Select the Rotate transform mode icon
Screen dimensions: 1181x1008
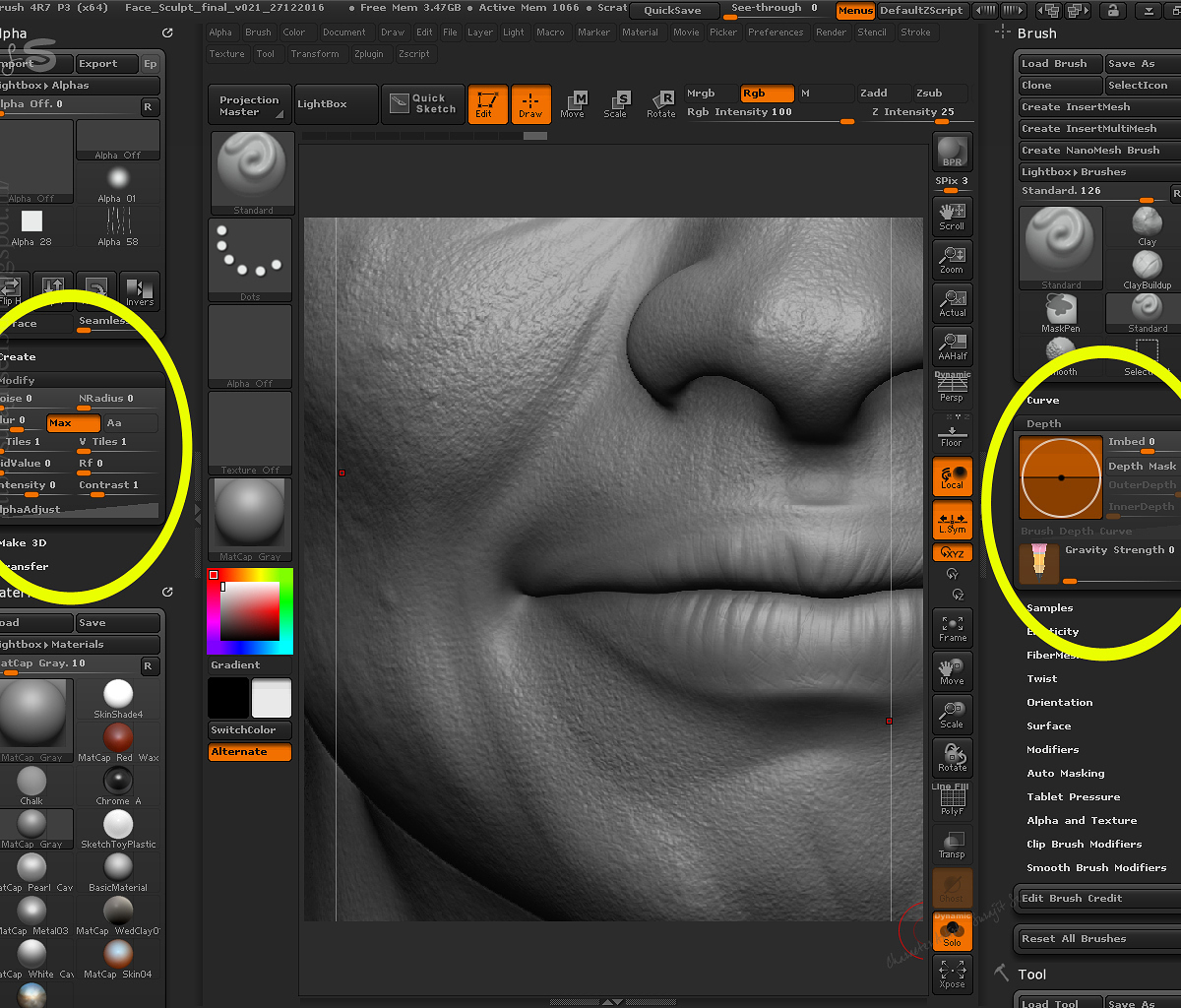coord(661,104)
